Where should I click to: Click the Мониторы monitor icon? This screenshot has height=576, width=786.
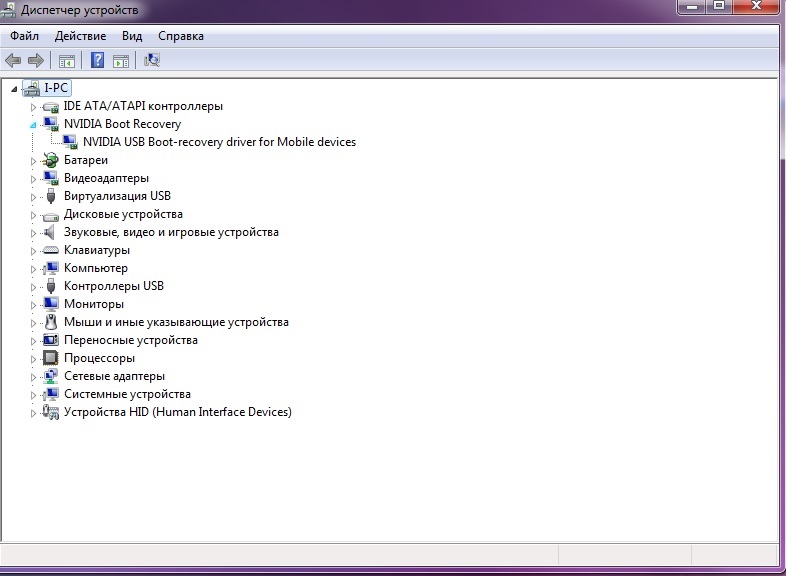(51, 304)
